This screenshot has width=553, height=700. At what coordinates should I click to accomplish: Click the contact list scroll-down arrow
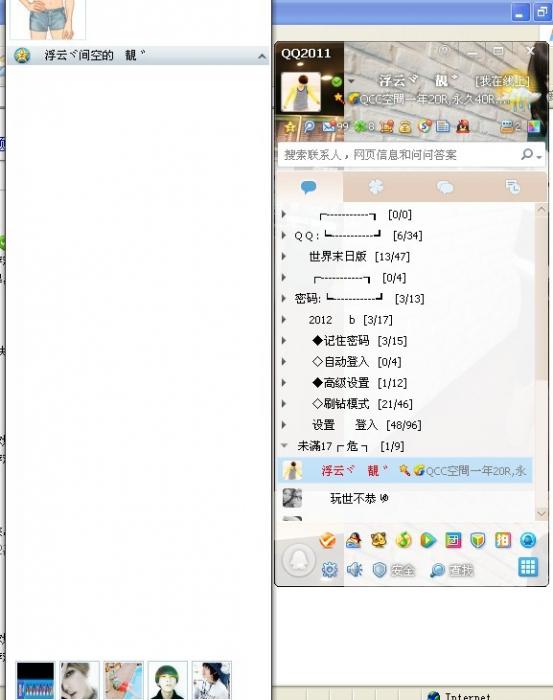tap(541, 513)
